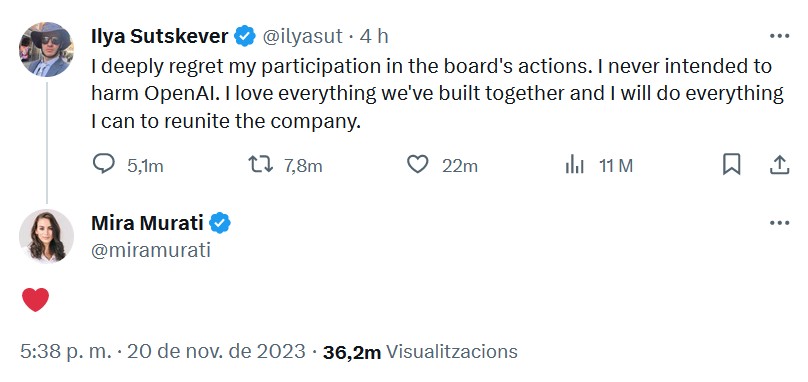
Task: Open Mira Murati's profile picture
Action: tap(46, 236)
